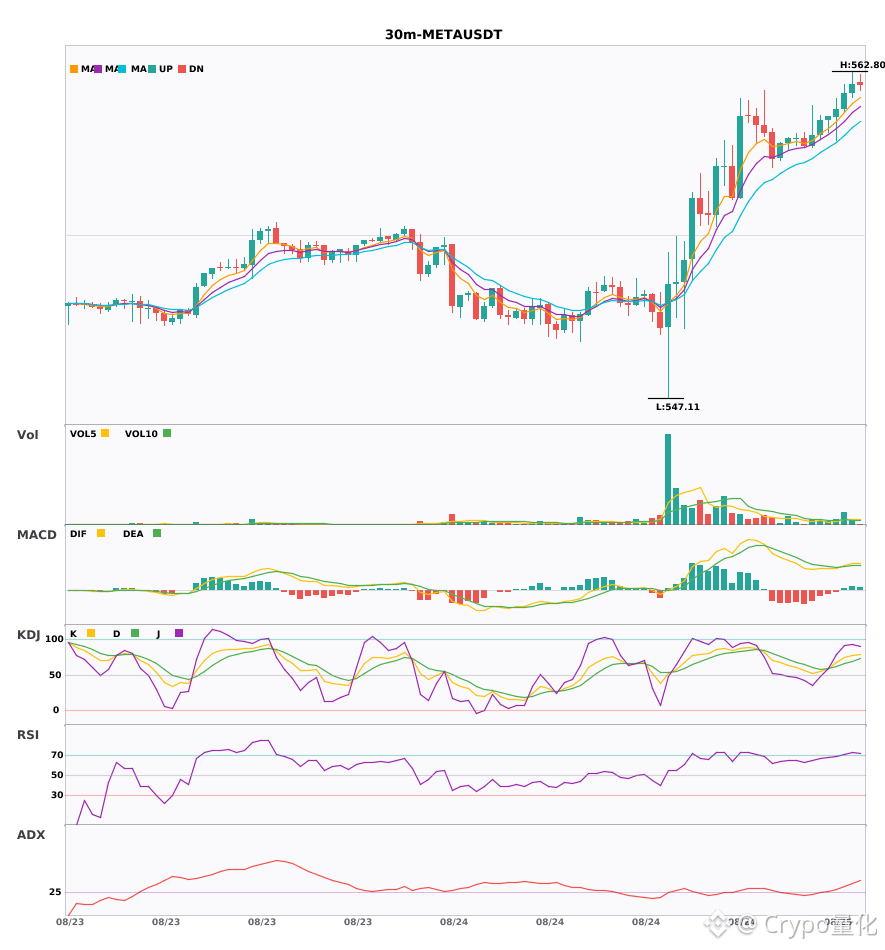The height and width of the screenshot is (950, 885).
Task: Click the orange MA legend swatch
Action: point(74,69)
